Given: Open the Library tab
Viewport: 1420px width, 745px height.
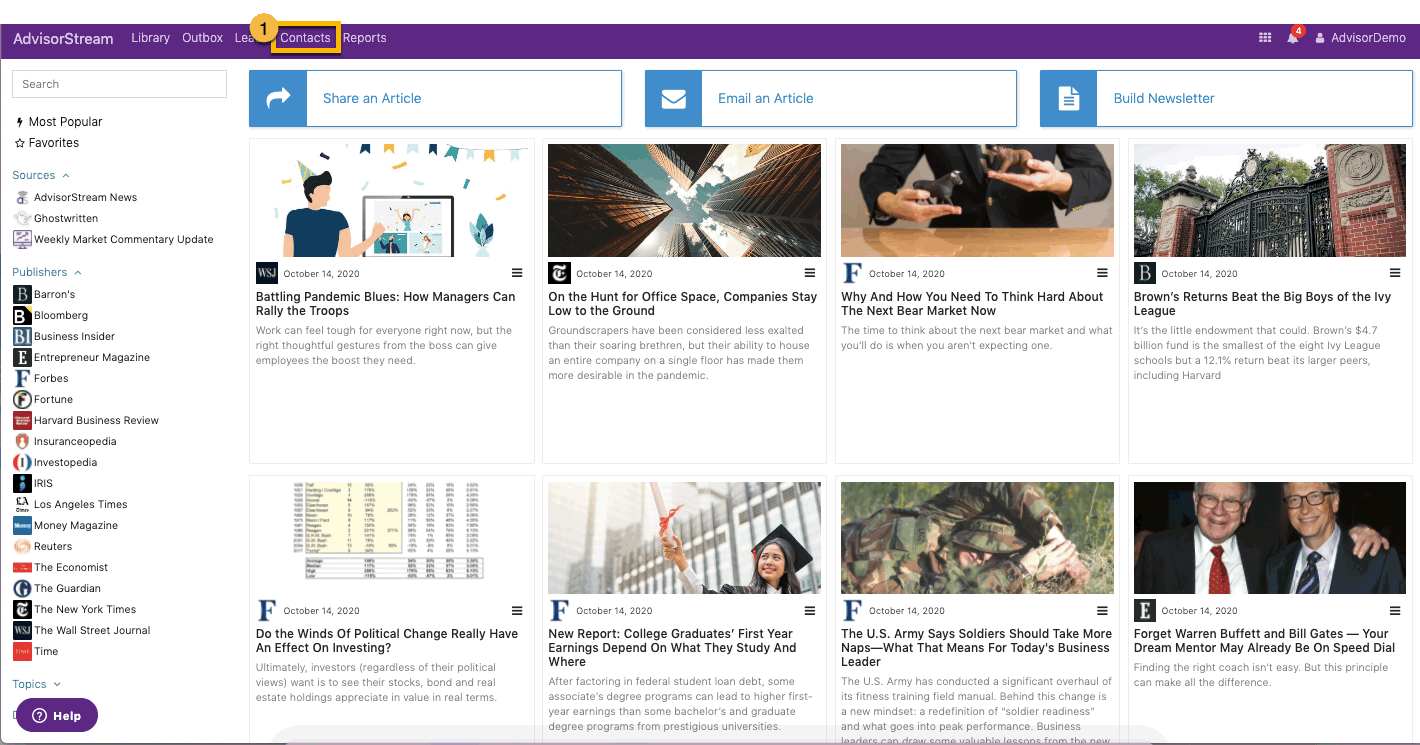Looking at the screenshot, I should tap(150, 38).
